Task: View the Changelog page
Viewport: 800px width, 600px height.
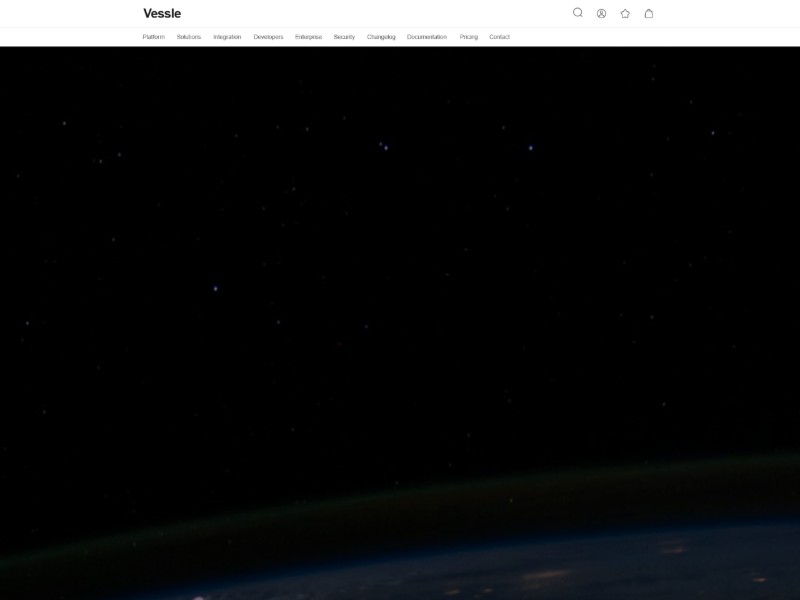Action: (x=381, y=37)
